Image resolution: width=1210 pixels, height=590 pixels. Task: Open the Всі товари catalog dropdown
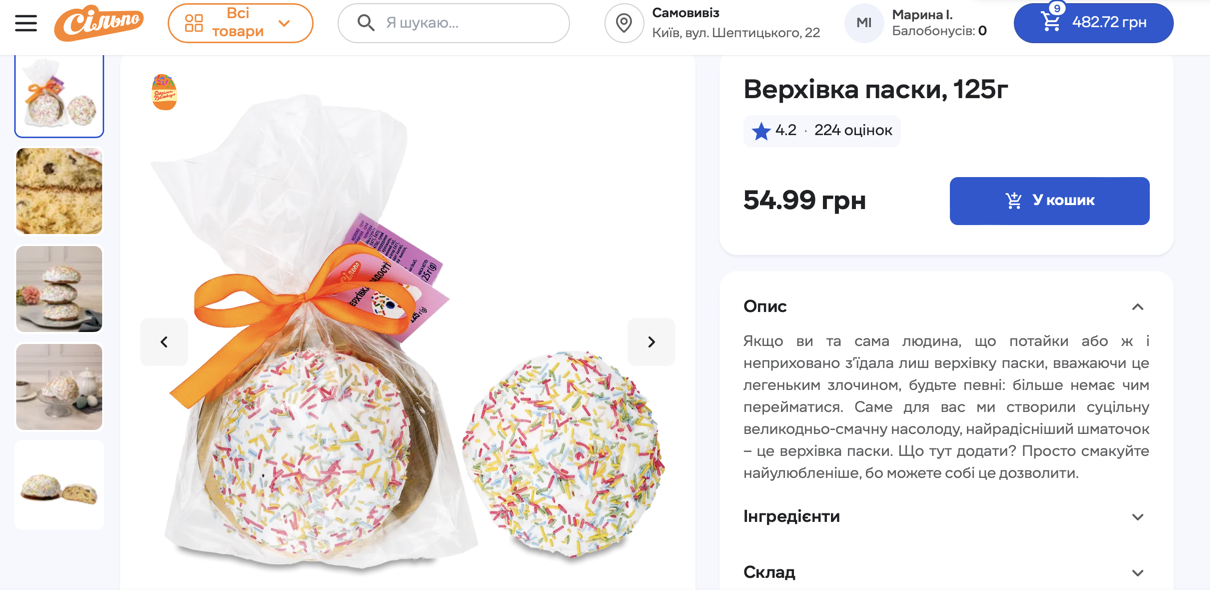click(x=240, y=23)
